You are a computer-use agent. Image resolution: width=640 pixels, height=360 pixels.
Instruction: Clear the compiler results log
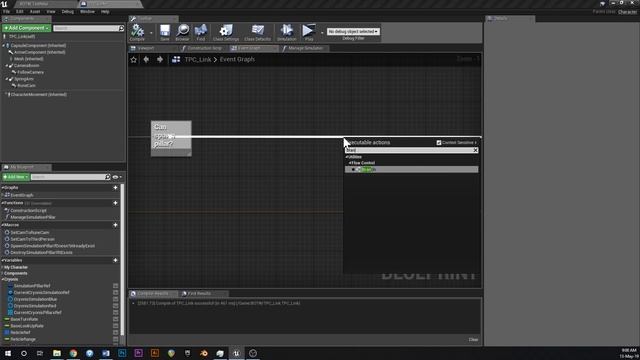[x=473, y=340]
